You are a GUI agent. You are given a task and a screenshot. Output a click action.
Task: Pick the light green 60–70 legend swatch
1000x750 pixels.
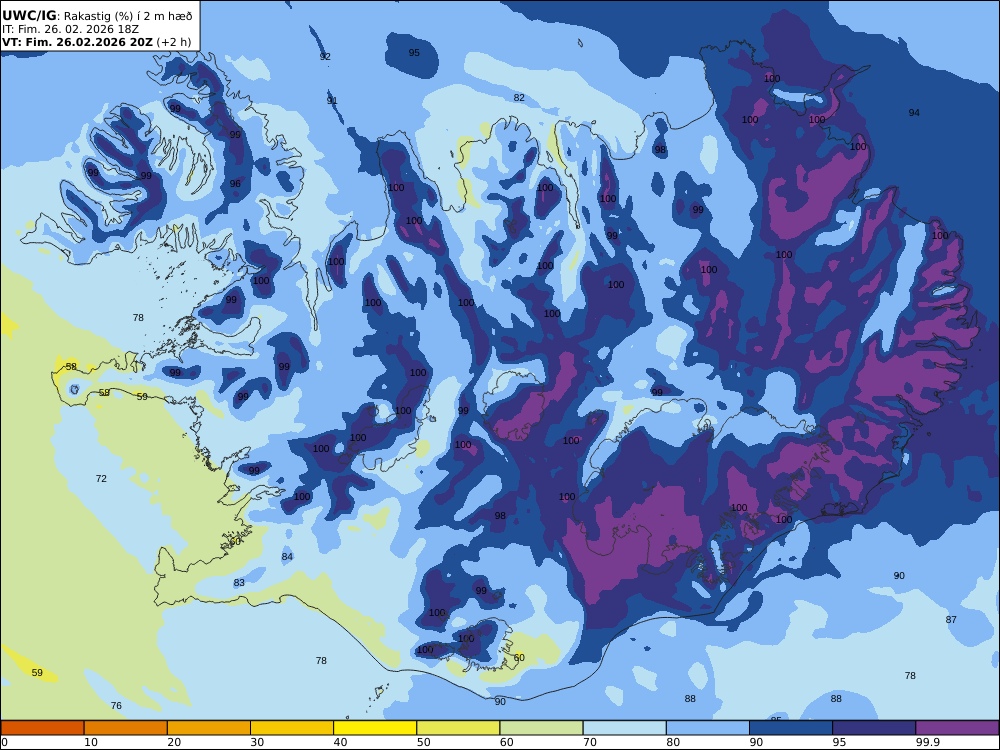point(541,728)
